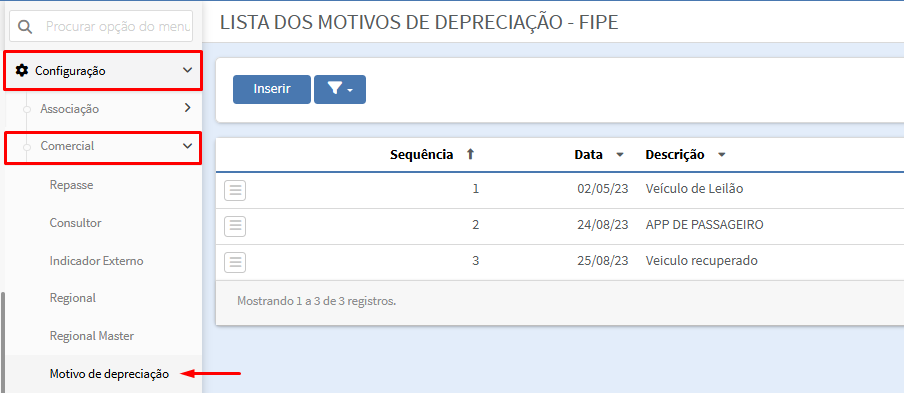
Task: Click the Lista dos Motivos de Depreciação title
Action: pyautogui.click(x=419, y=22)
